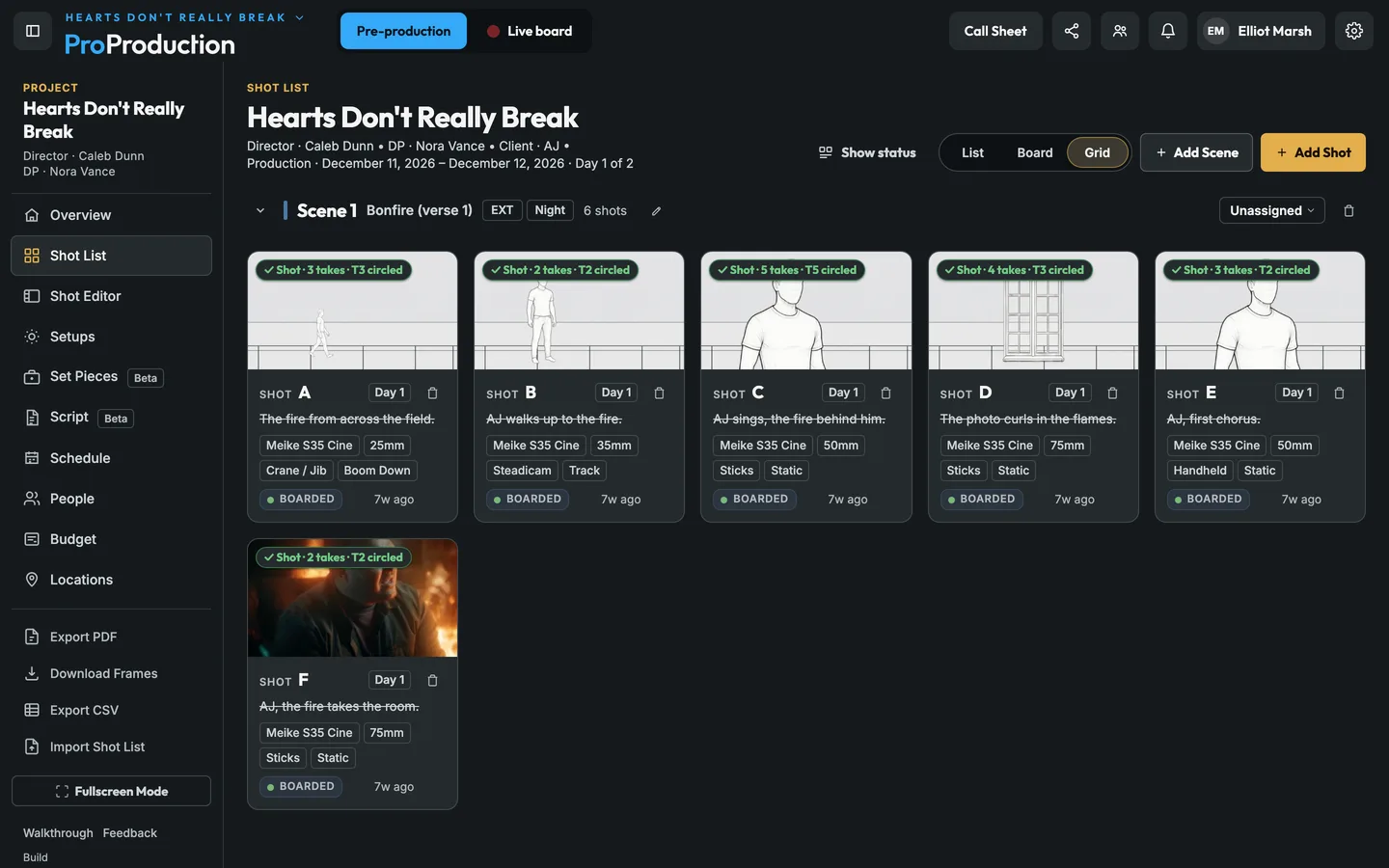Open notifications bell
1389x868 pixels.
click(1168, 31)
